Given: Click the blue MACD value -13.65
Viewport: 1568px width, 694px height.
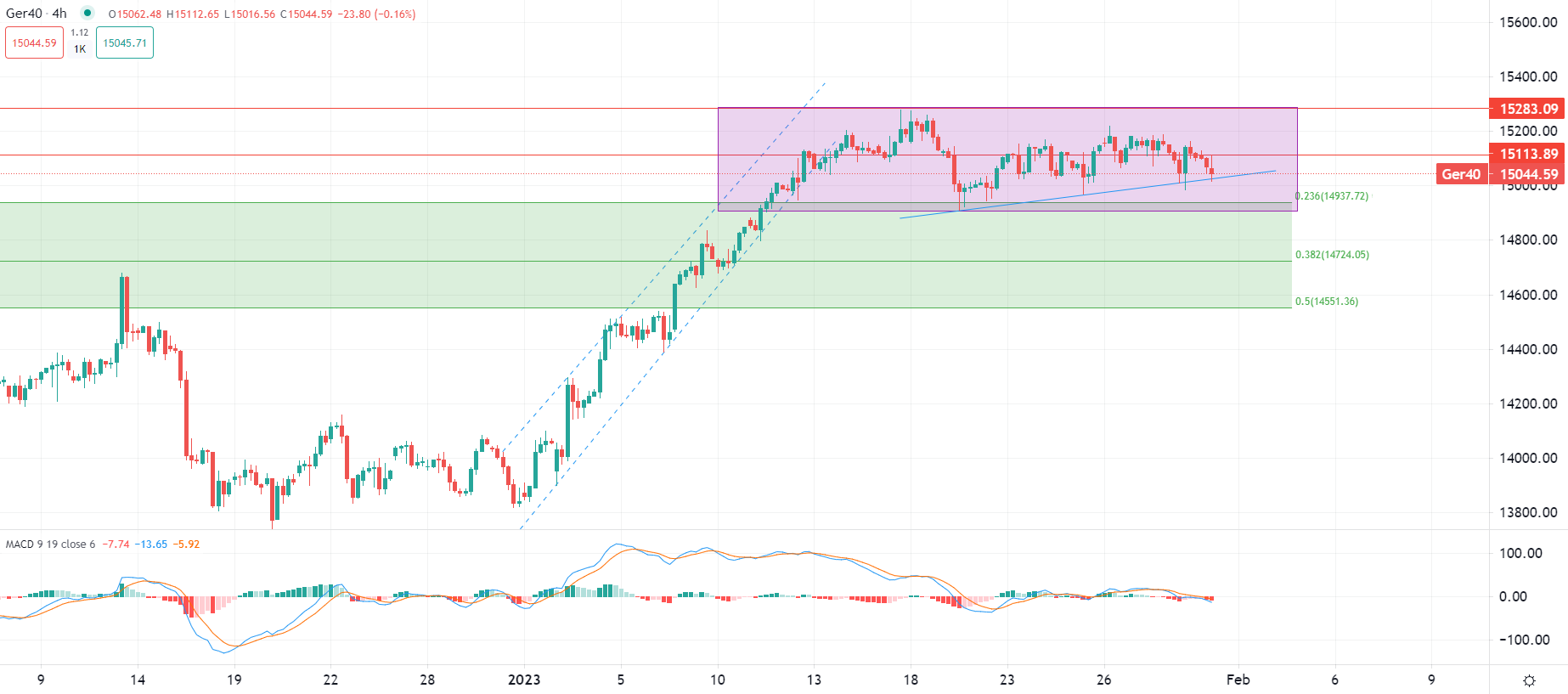Looking at the screenshot, I should pos(154,544).
